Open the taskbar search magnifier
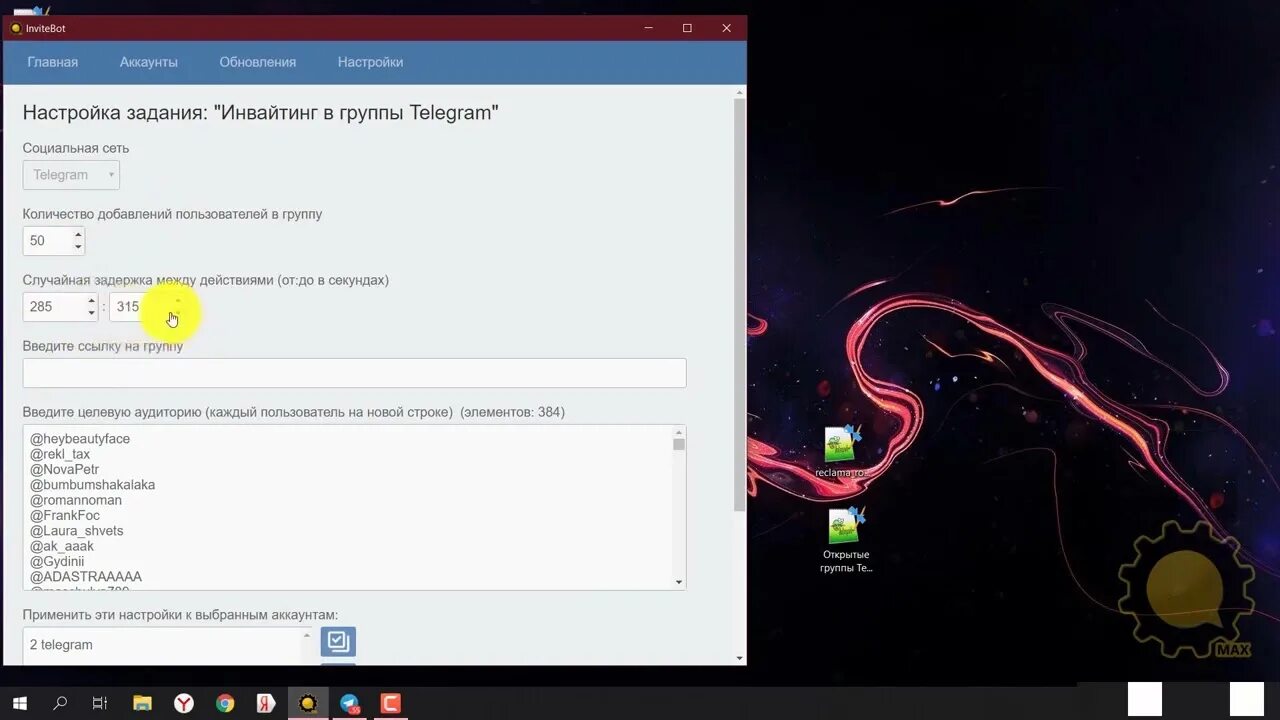 tap(60, 703)
